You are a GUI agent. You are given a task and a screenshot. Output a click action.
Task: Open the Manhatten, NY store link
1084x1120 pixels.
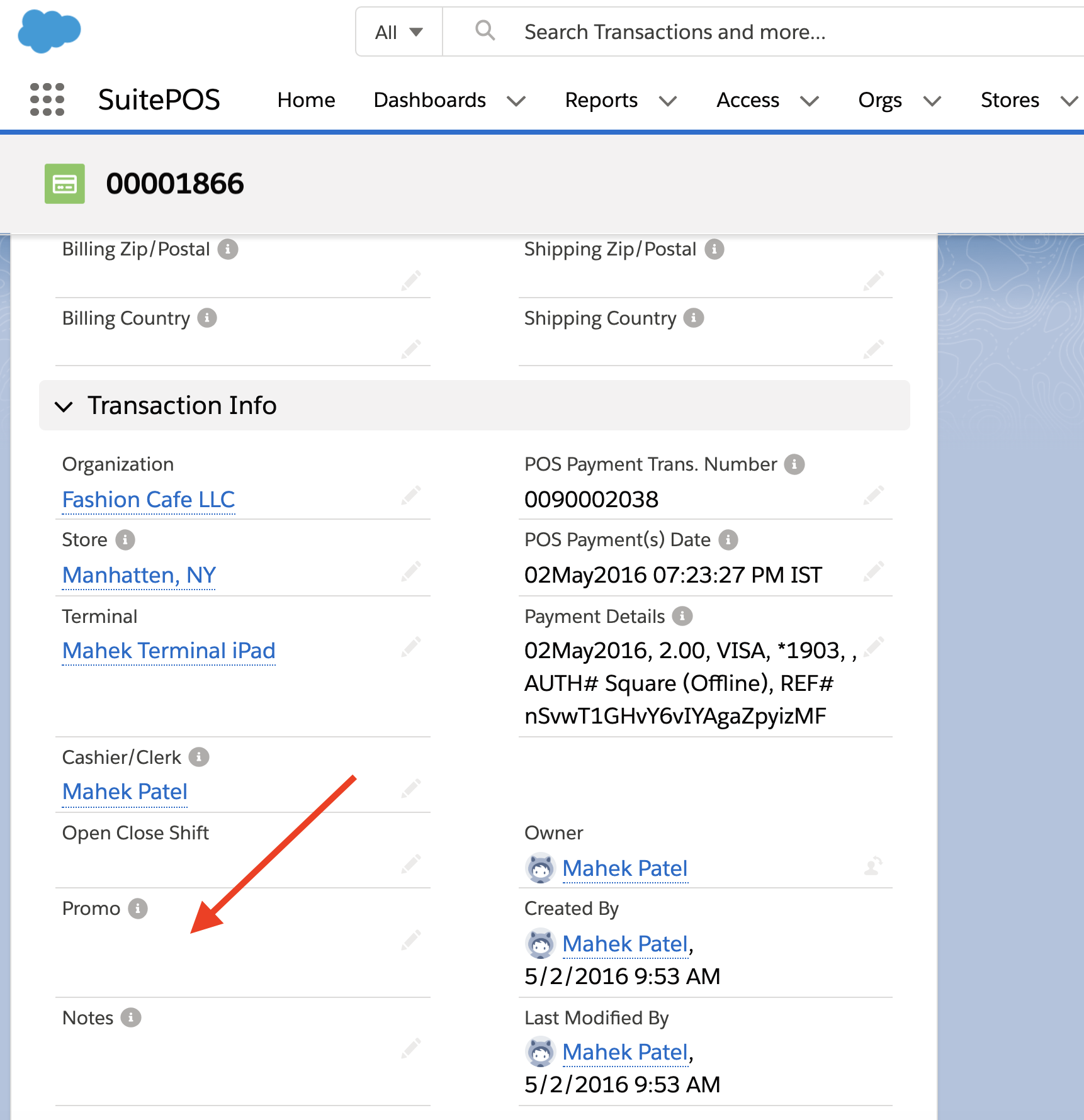139,575
